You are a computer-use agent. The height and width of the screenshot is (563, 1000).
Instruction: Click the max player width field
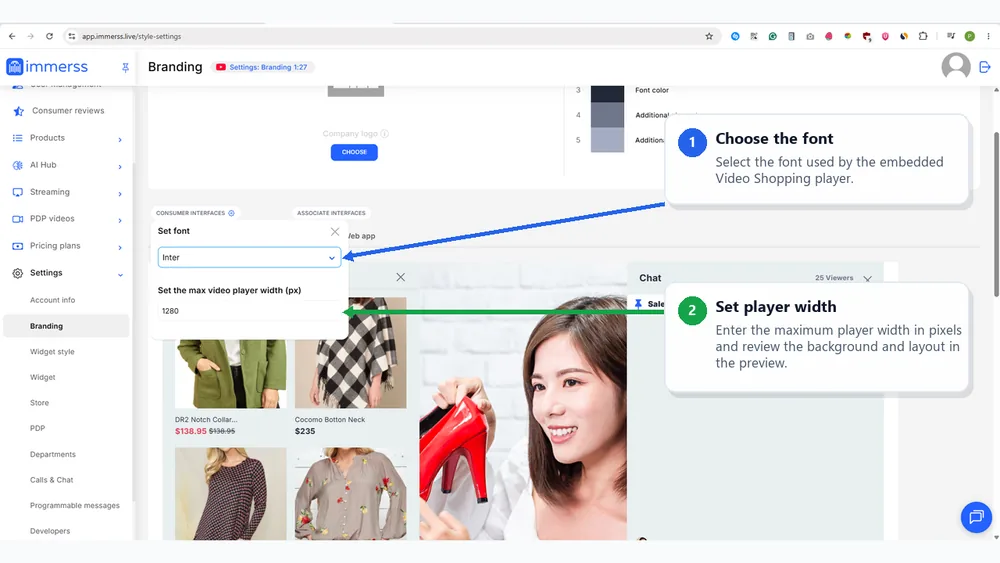tap(249, 311)
